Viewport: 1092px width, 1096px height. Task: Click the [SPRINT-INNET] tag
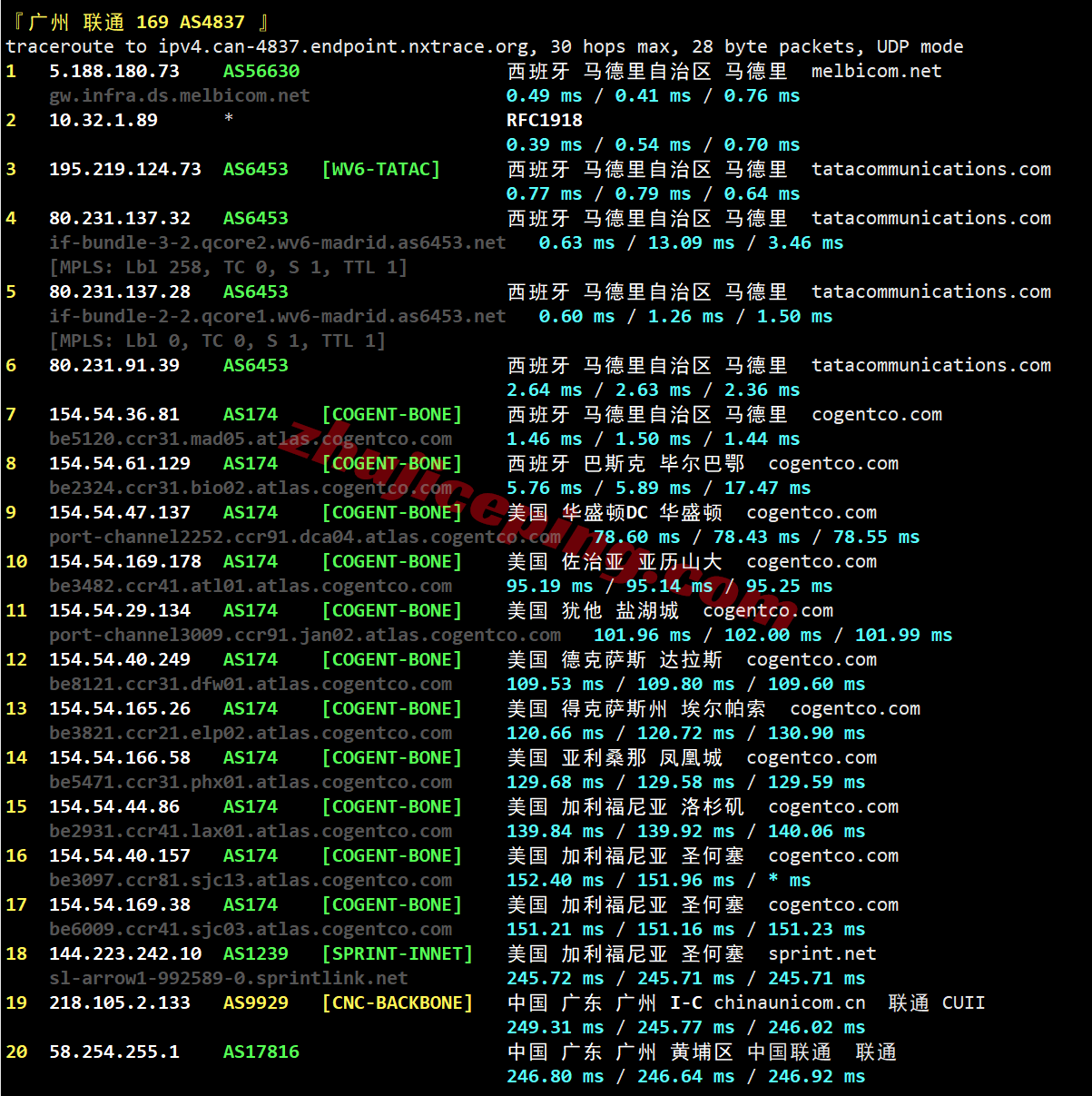[x=398, y=953]
